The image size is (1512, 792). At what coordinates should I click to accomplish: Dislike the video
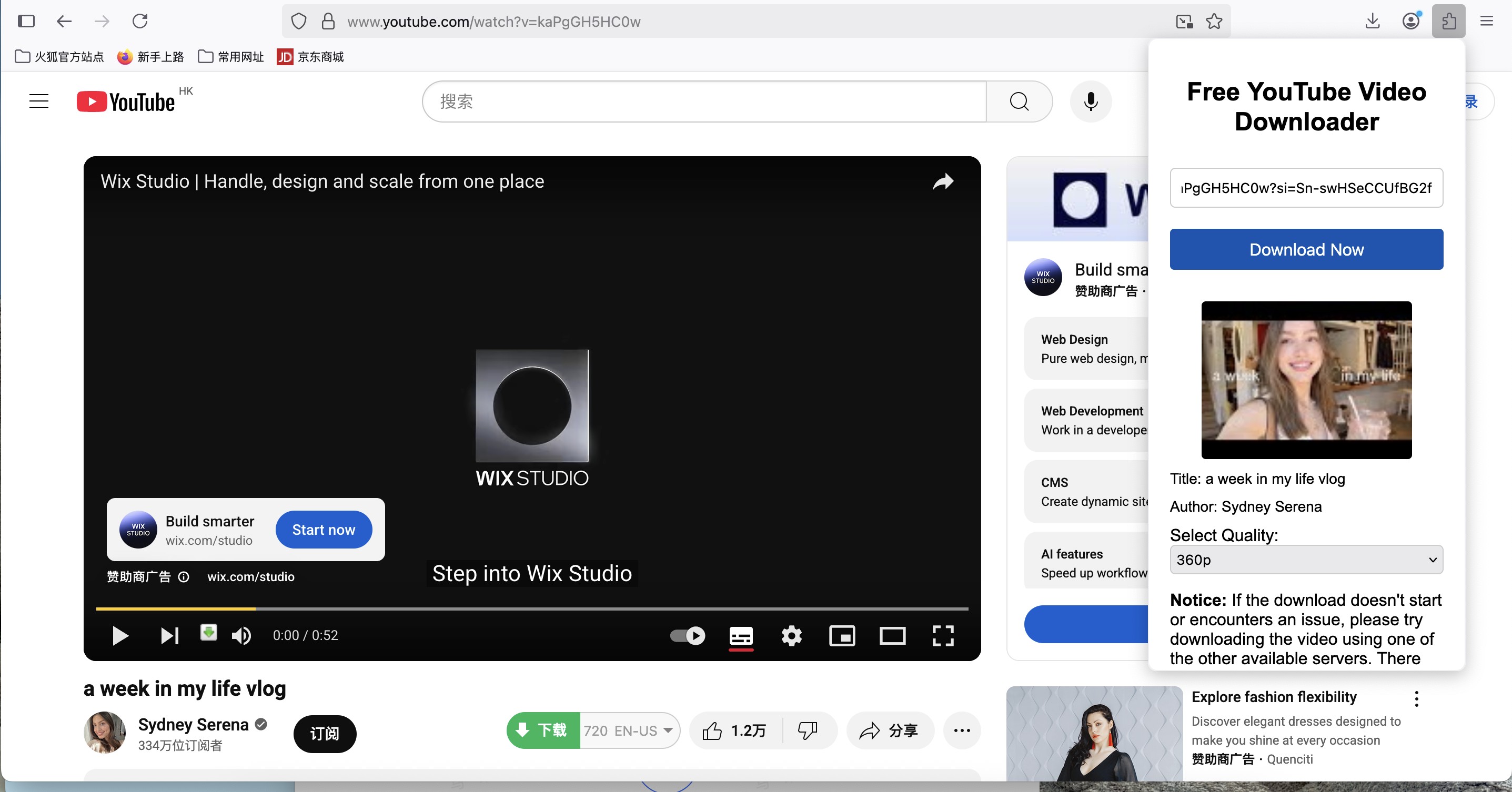point(808,730)
